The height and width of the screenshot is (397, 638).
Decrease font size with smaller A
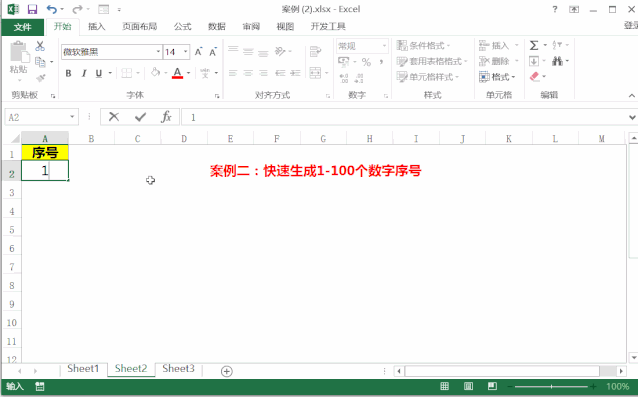click(213, 52)
